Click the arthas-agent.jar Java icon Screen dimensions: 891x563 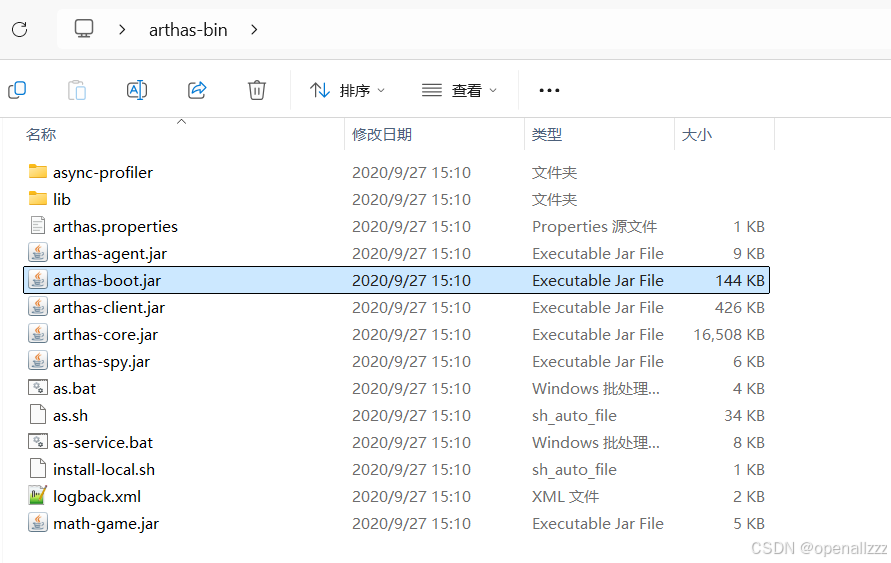pos(38,252)
